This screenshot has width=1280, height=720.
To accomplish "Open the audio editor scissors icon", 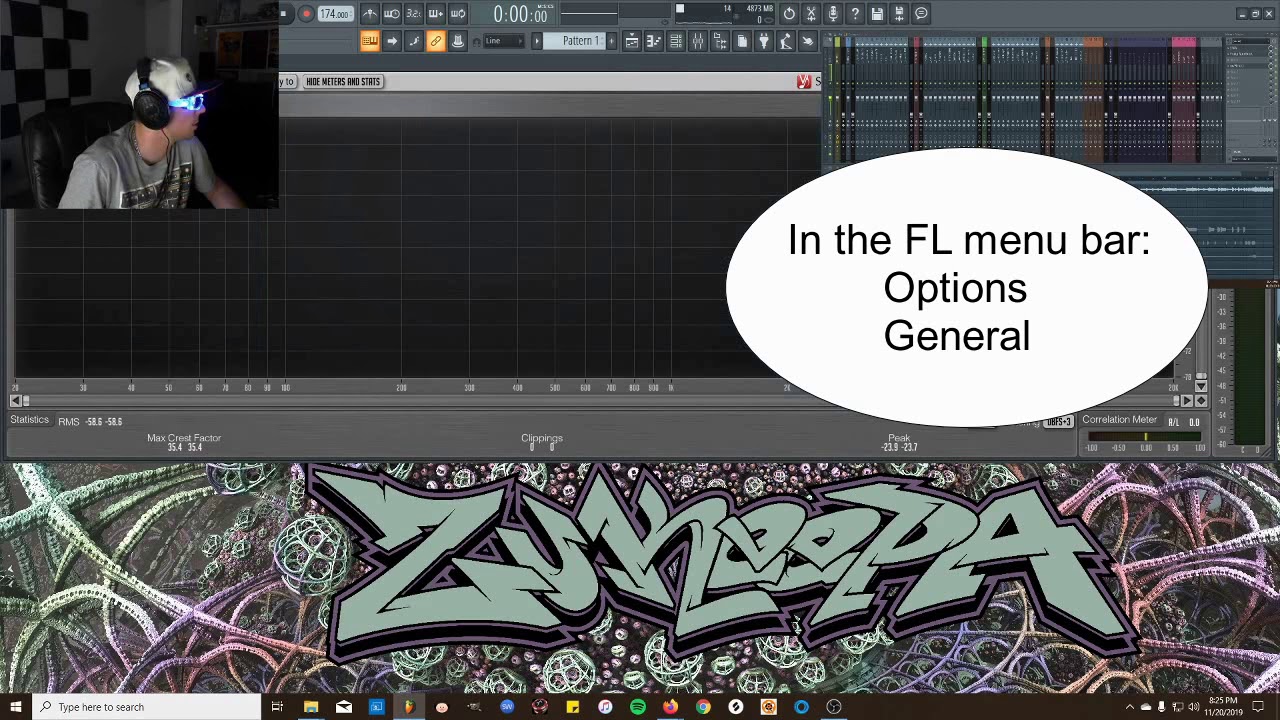I will pyautogui.click(x=811, y=14).
